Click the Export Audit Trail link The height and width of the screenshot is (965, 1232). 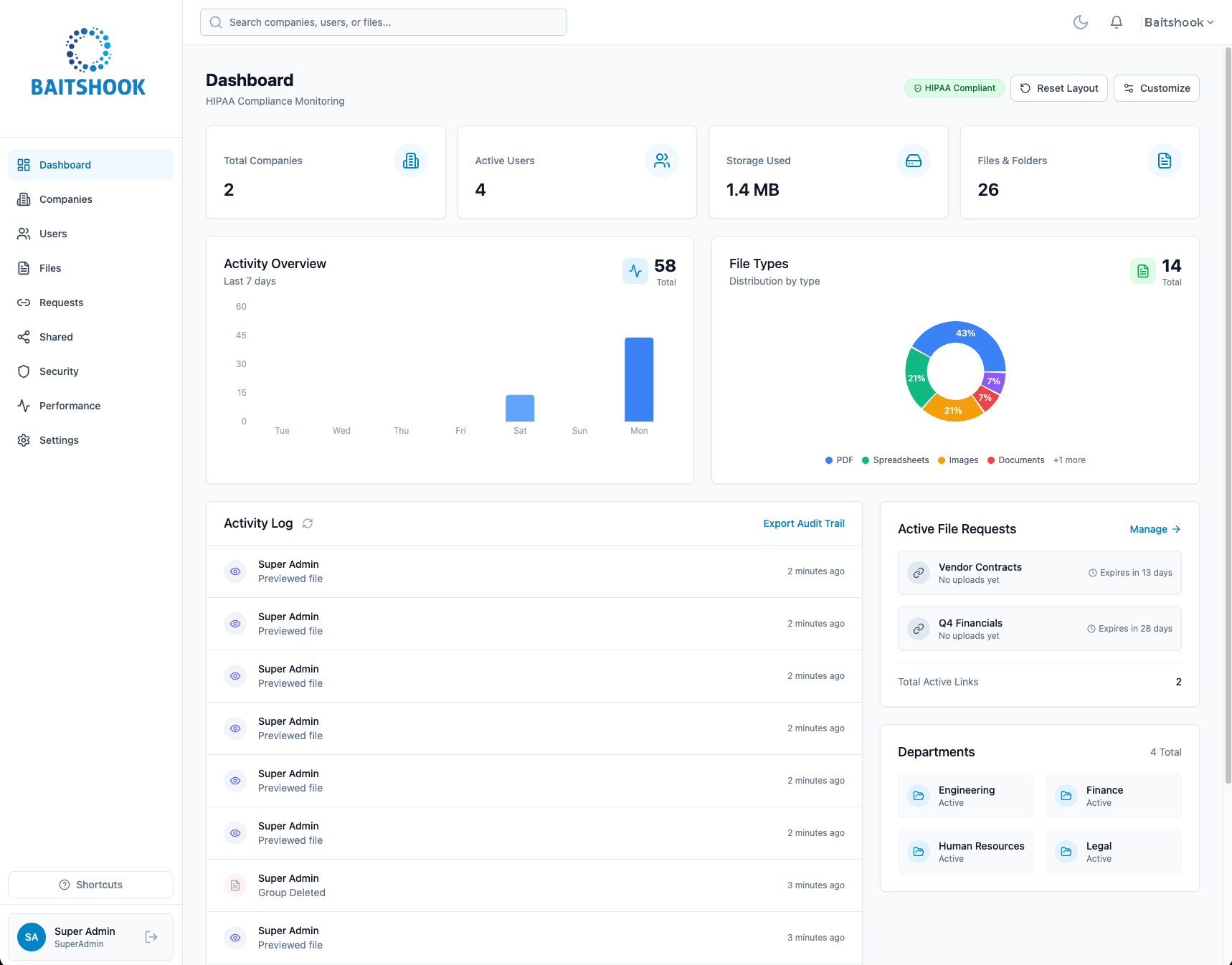803,523
